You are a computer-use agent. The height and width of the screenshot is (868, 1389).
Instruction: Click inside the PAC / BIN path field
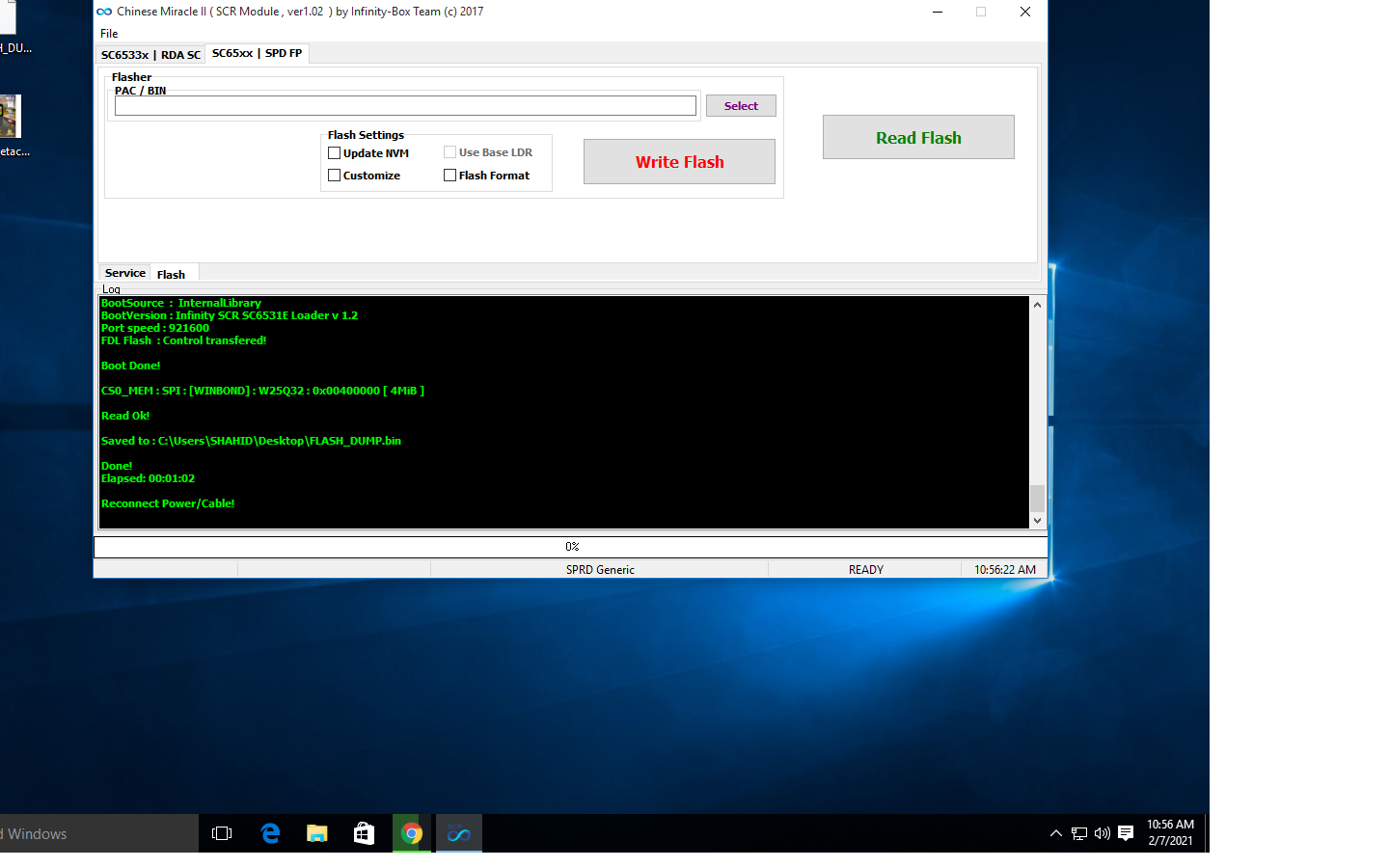tap(405, 106)
